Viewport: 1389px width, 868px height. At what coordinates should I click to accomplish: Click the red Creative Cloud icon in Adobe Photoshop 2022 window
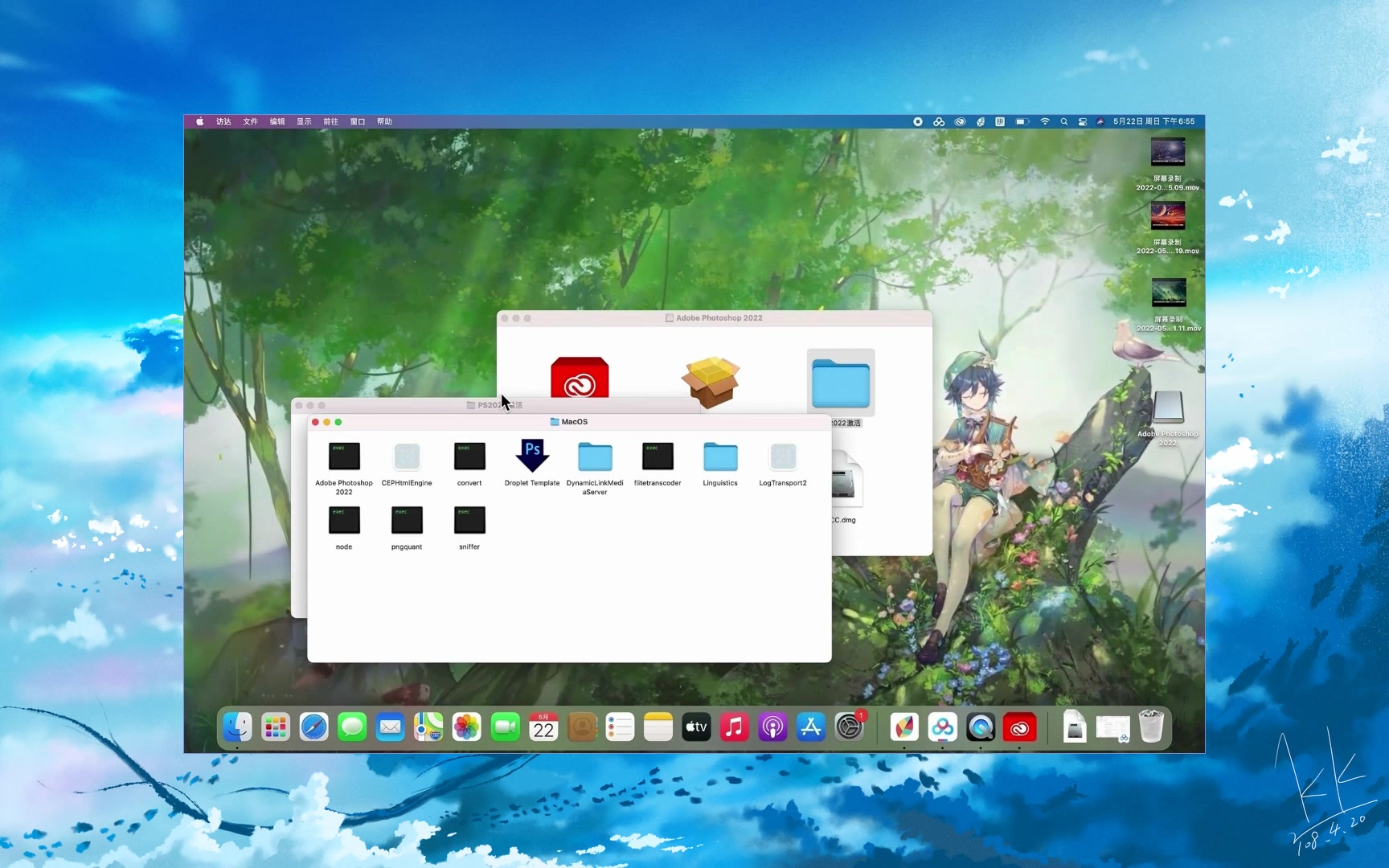click(x=580, y=378)
